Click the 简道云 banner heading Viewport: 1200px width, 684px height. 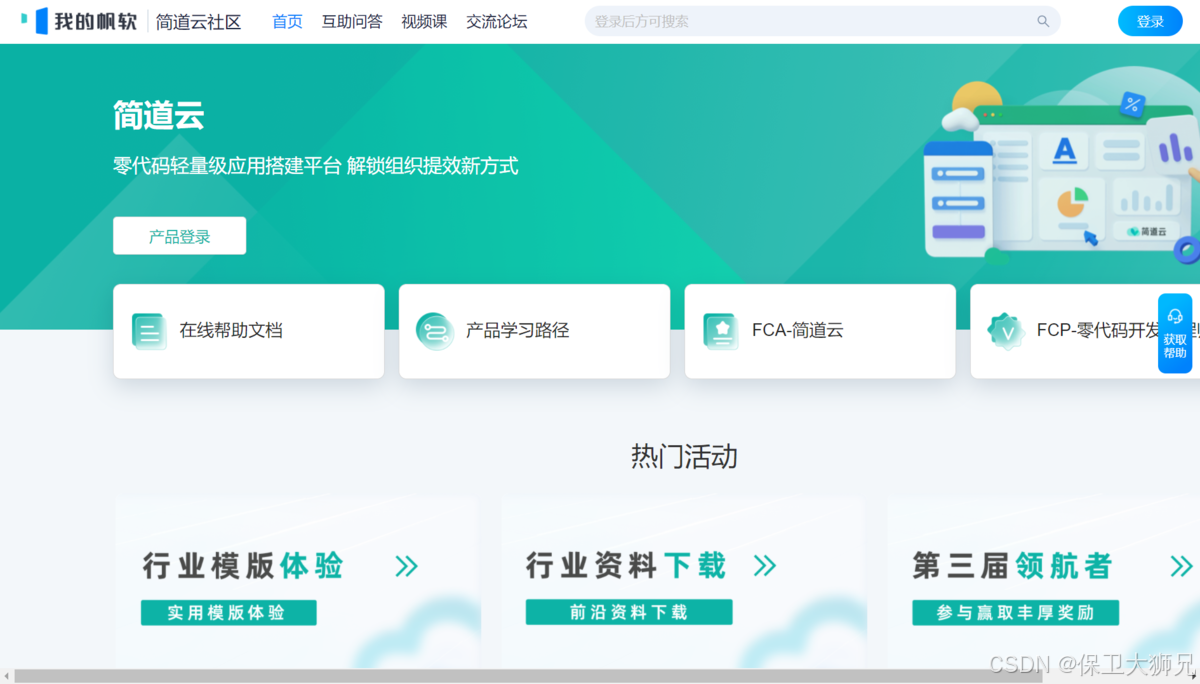159,116
